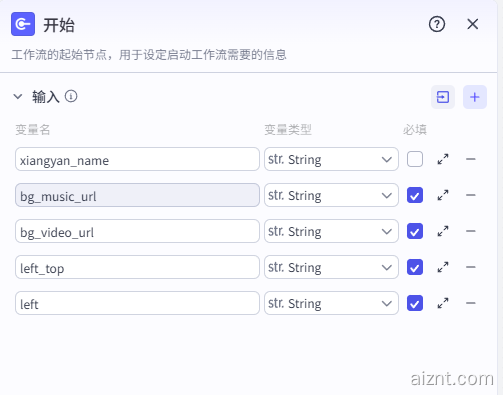Close the 开始 panel
This screenshot has width=503, height=395.
pos(473,24)
